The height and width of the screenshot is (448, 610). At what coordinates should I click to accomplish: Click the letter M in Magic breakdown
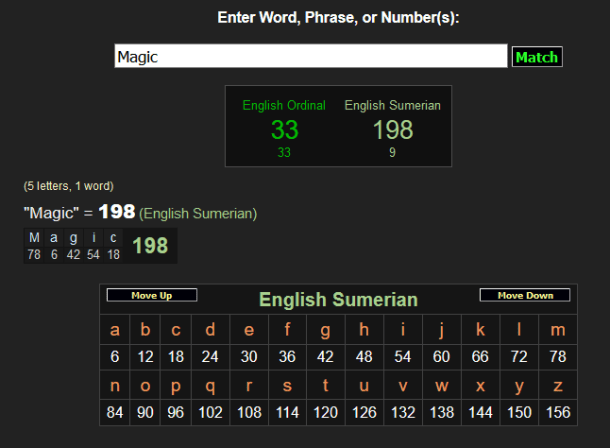click(x=35, y=238)
